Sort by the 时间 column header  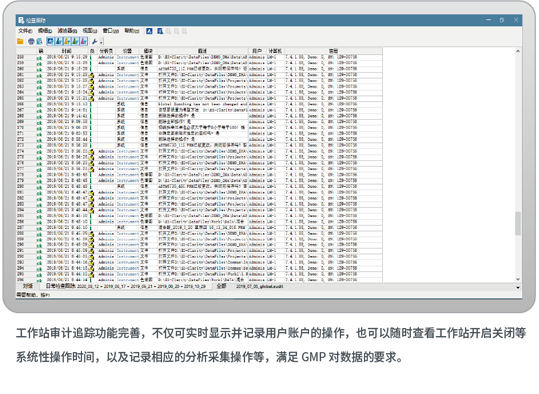pyautogui.click(x=67, y=51)
